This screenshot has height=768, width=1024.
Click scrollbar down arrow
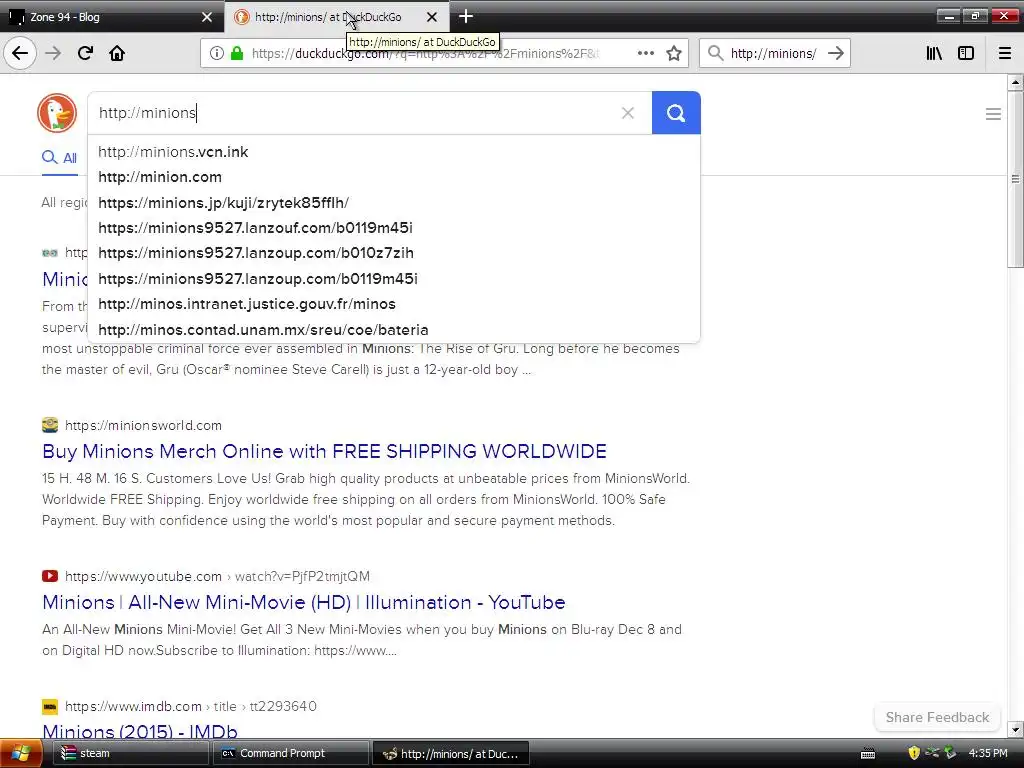[x=1015, y=729]
